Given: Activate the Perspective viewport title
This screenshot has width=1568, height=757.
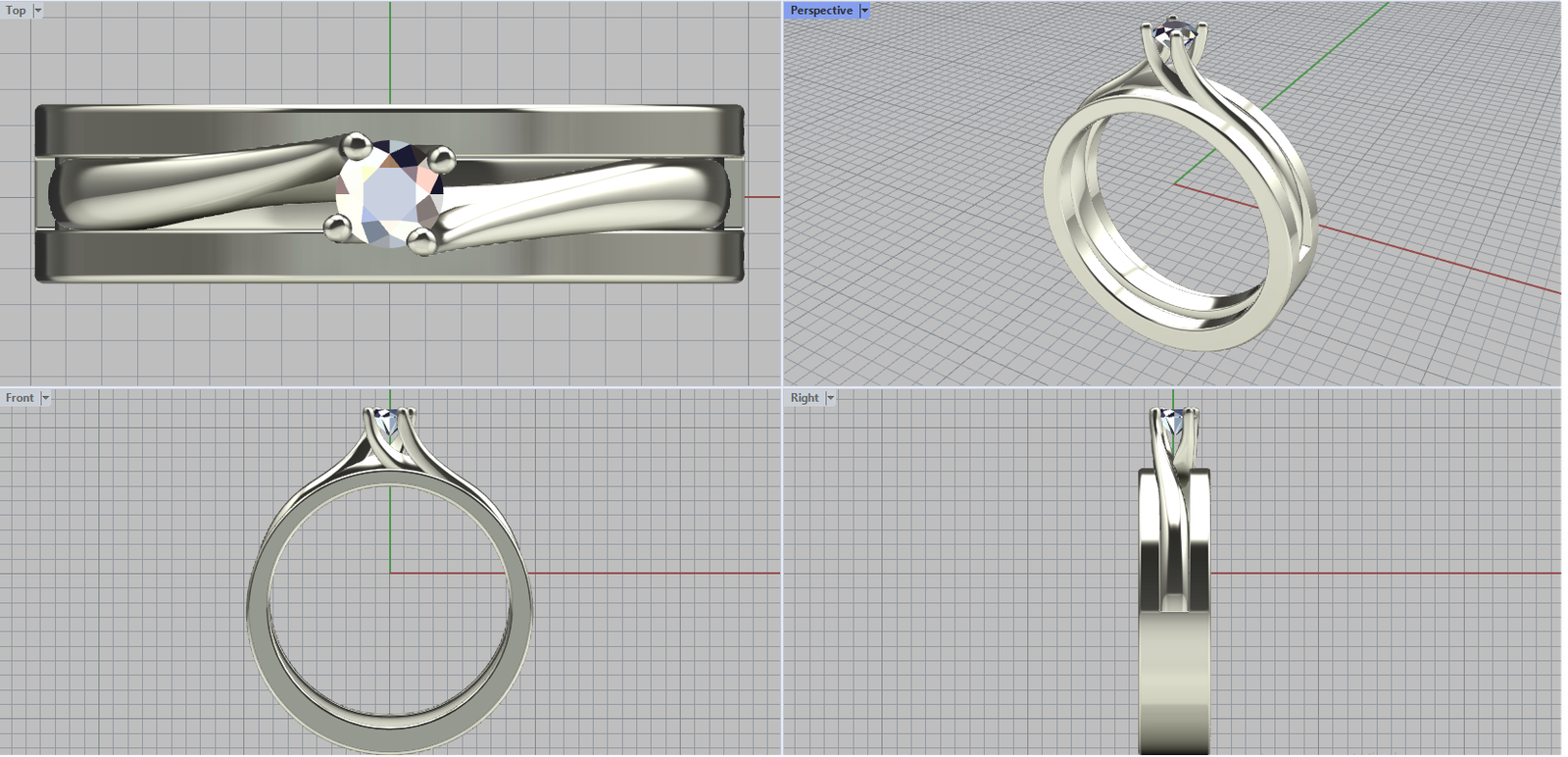Looking at the screenshot, I should coord(820,11).
